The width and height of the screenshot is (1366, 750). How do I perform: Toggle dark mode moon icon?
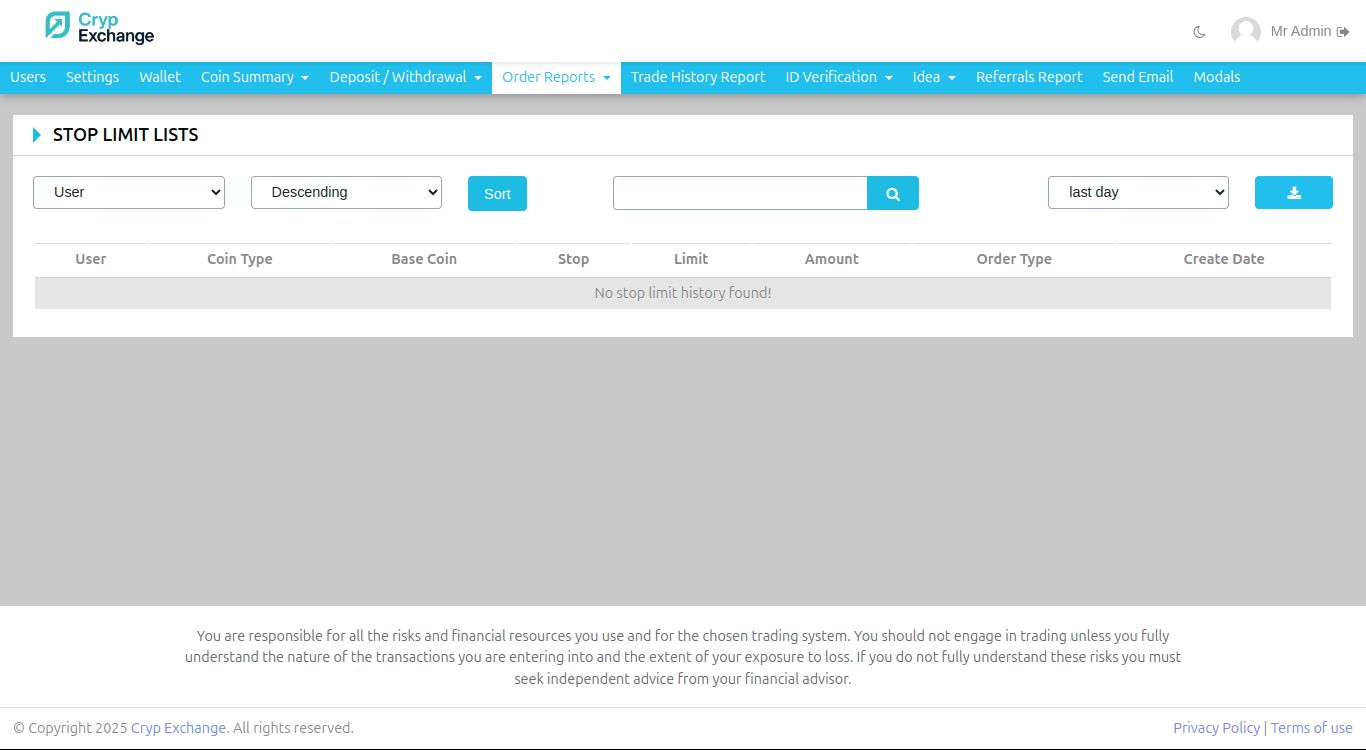pos(1199,32)
